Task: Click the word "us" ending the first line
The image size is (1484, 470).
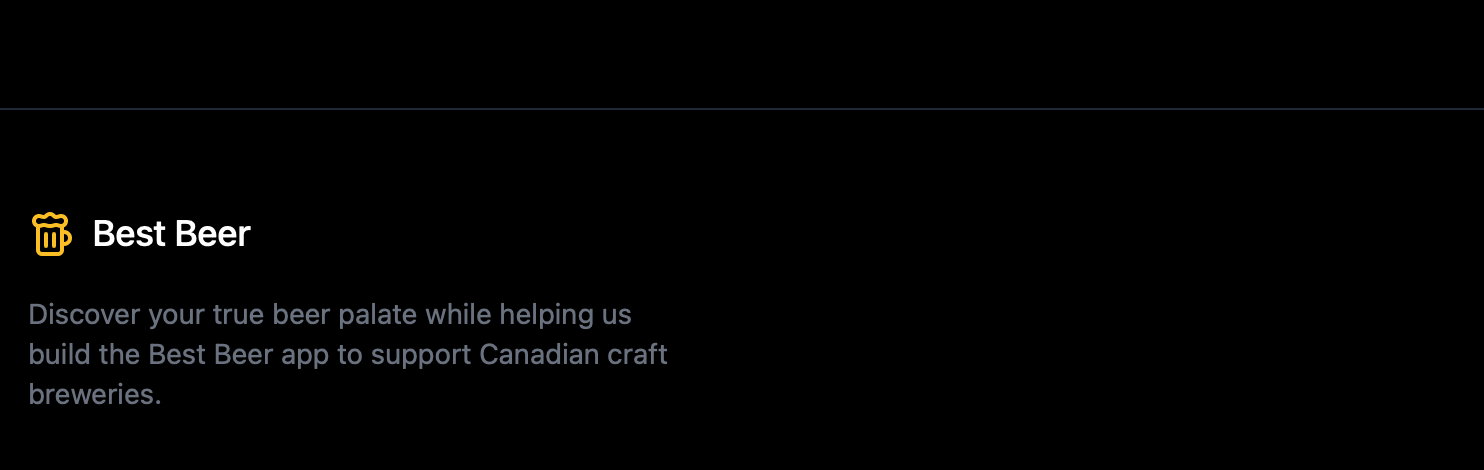Action: point(617,315)
